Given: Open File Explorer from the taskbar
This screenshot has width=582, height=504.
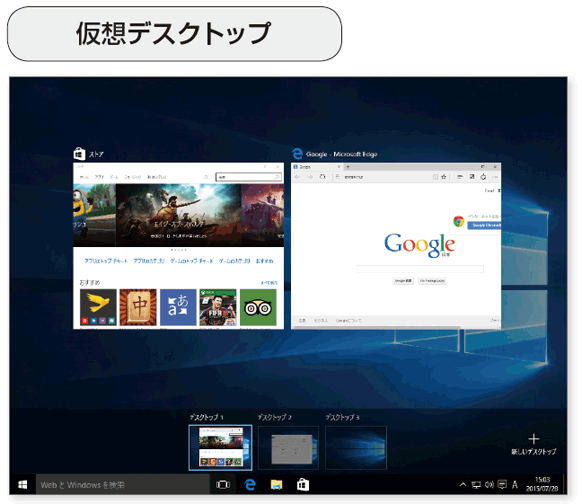Looking at the screenshot, I should click(277, 485).
